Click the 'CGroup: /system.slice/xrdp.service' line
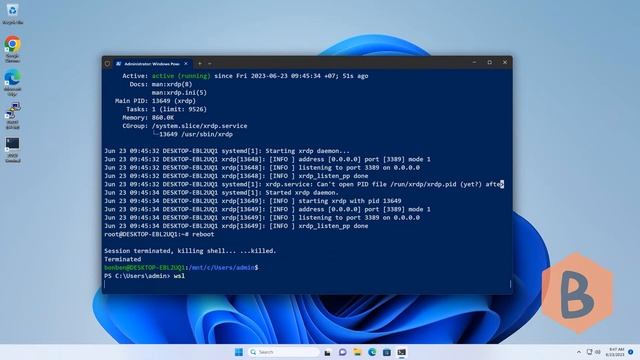 [x=184, y=126]
